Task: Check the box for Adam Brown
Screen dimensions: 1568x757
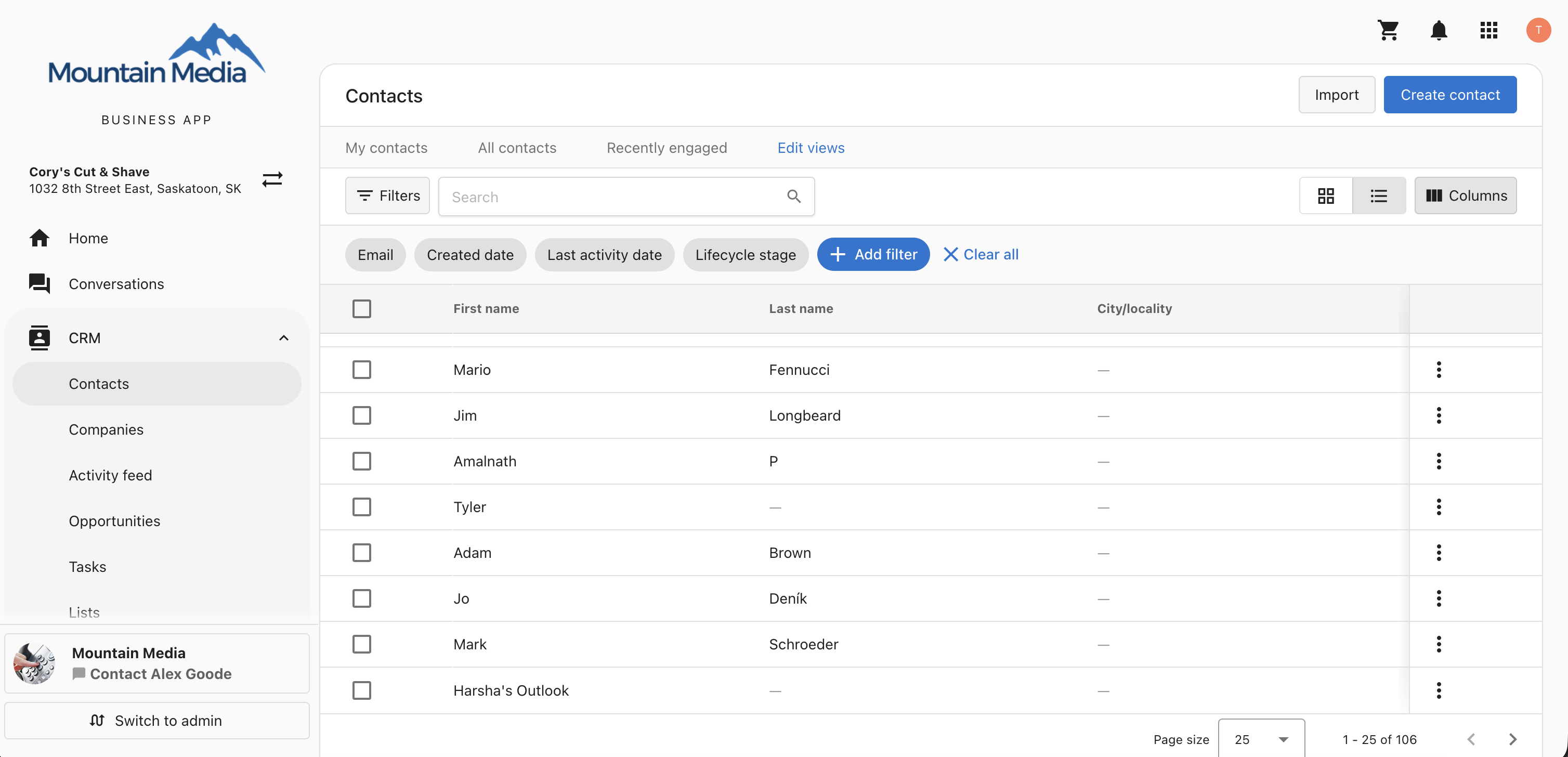Action: click(x=361, y=553)
